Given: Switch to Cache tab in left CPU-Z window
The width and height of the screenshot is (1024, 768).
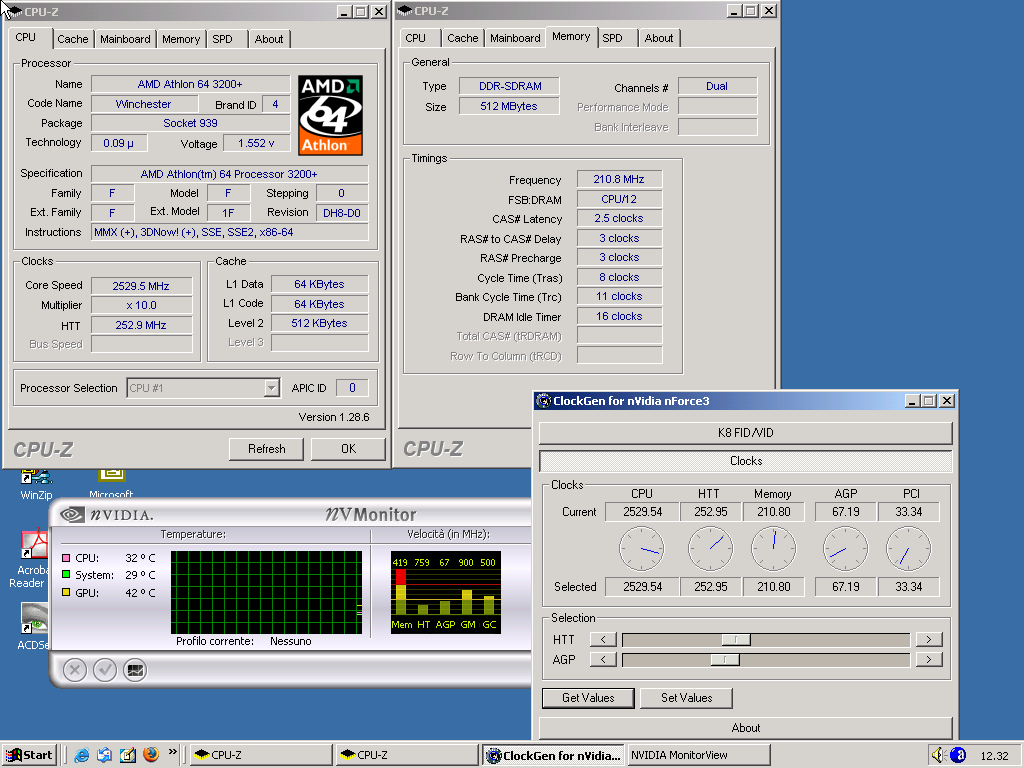Looking at the screenshot, I should (72, 39).
